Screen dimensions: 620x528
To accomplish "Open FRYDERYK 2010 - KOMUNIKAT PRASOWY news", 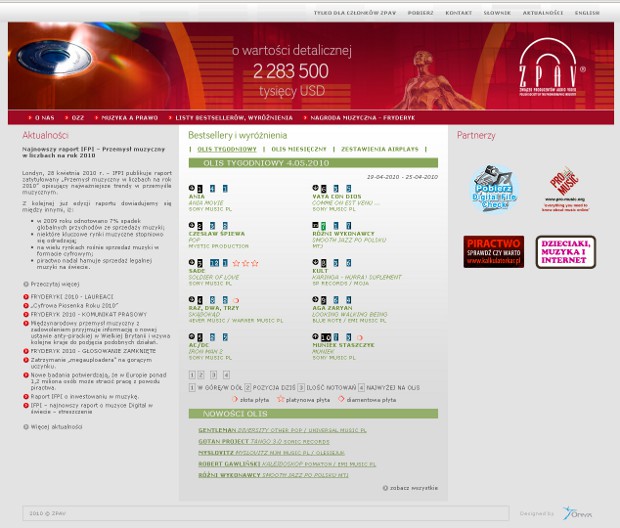I will (x=89, y=314).
